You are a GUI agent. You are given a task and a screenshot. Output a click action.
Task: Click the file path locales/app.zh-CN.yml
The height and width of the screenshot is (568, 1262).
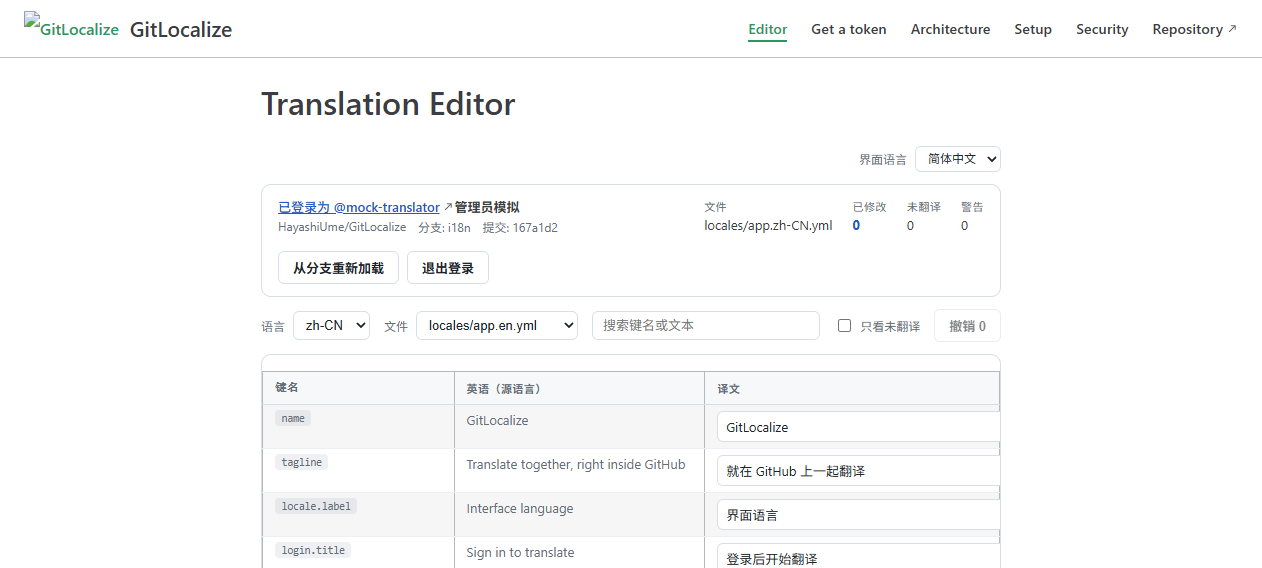click(768, 225)
